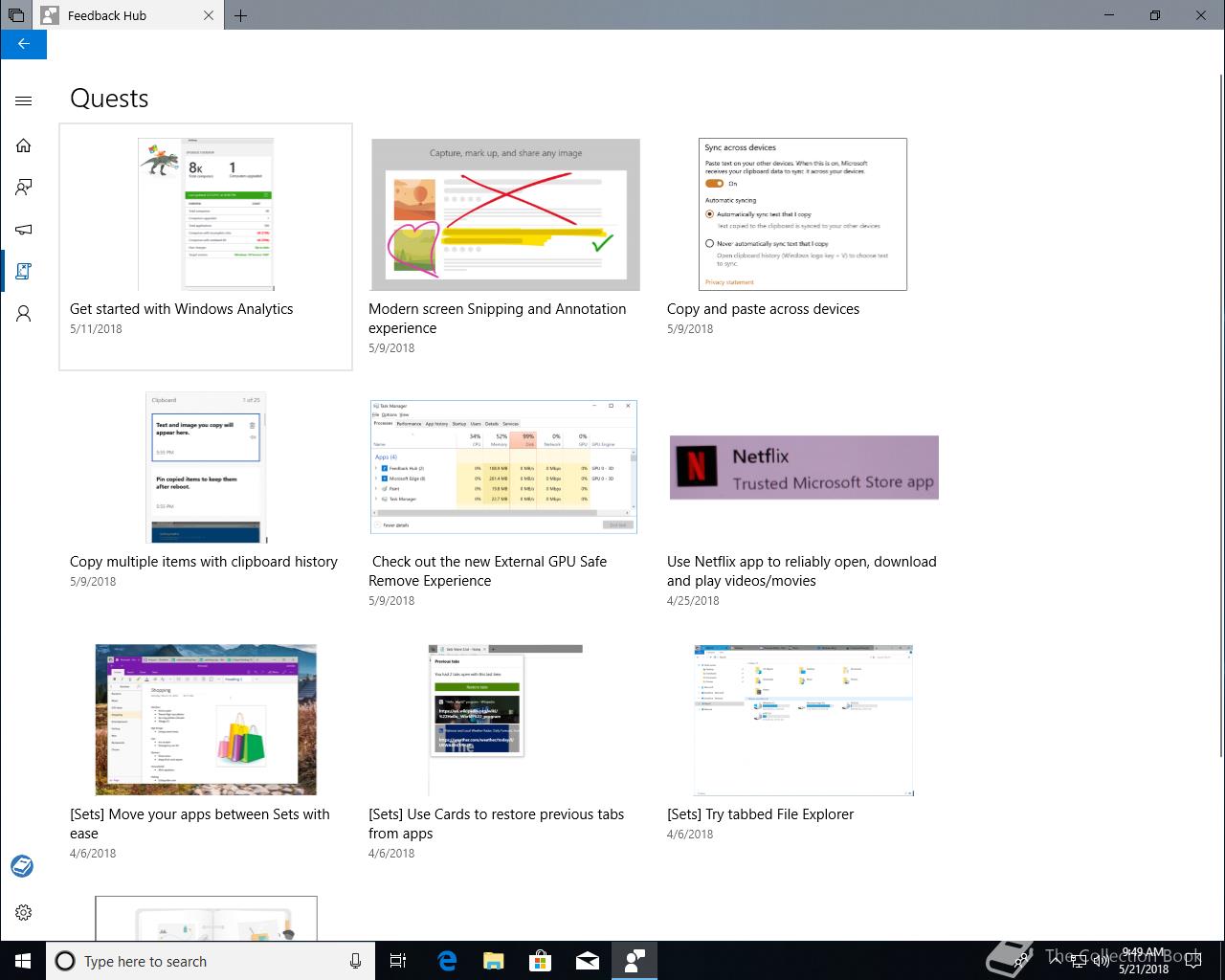The width and height of the screenshot is (1225, 980).
Task: Go to Home in the sidebar
Action: (x=24, y=145)
